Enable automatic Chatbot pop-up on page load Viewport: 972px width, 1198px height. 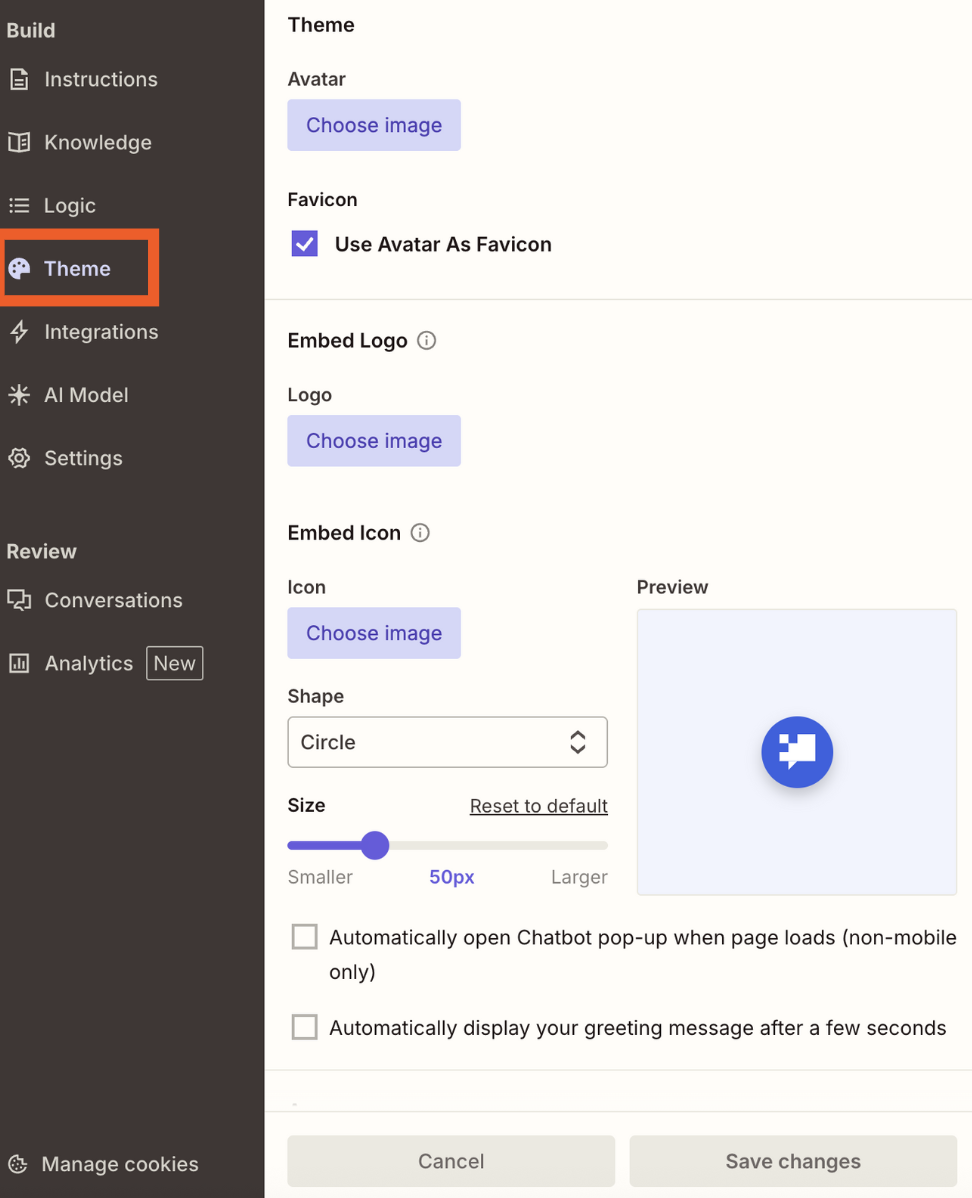[x=304, y=936]
